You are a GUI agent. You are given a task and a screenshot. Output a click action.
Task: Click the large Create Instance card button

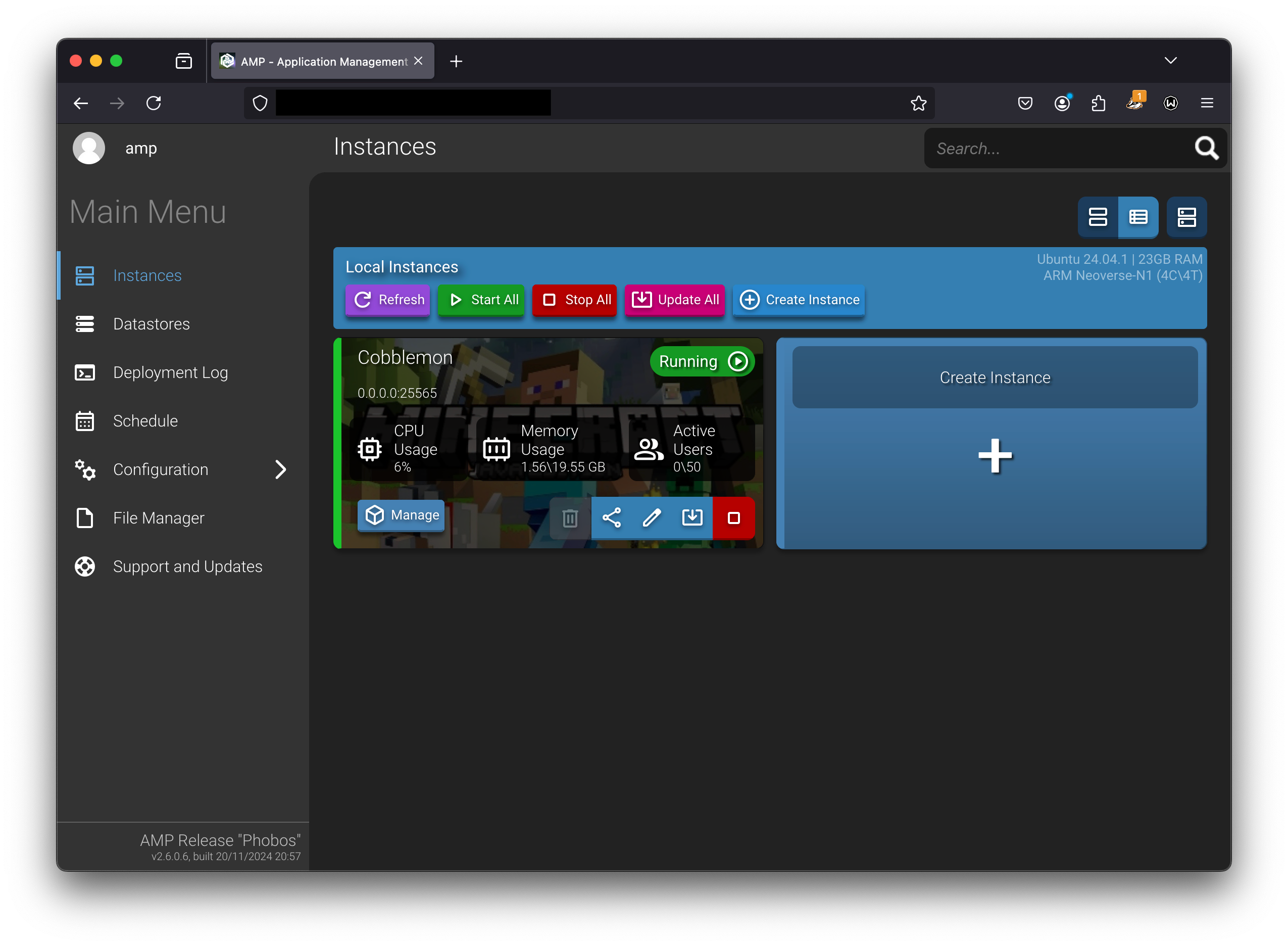tap(995, 377)
